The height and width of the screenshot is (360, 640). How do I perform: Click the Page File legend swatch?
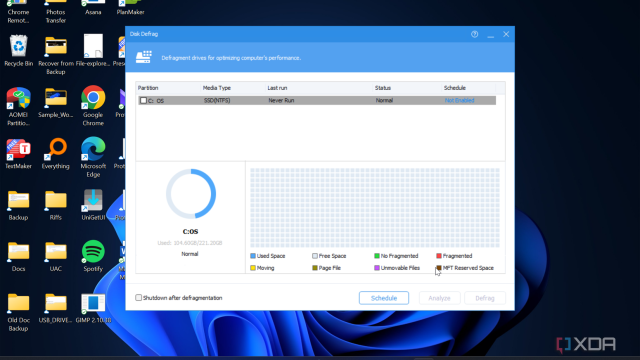click(x=315, y=268)
